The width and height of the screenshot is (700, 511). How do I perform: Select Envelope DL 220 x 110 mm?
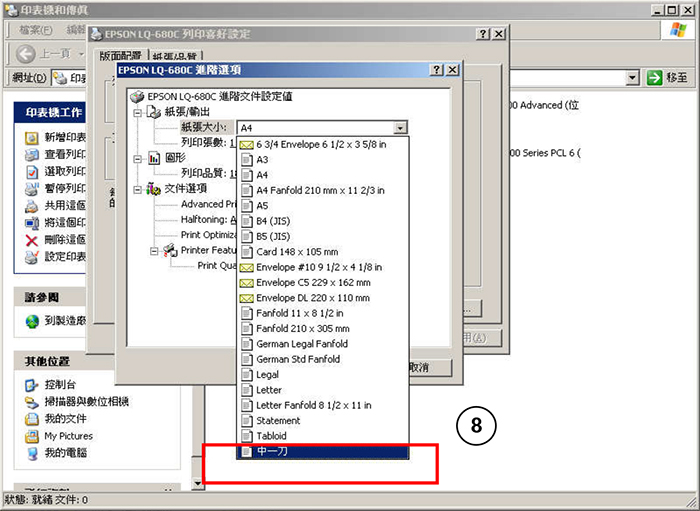[322, 298]
